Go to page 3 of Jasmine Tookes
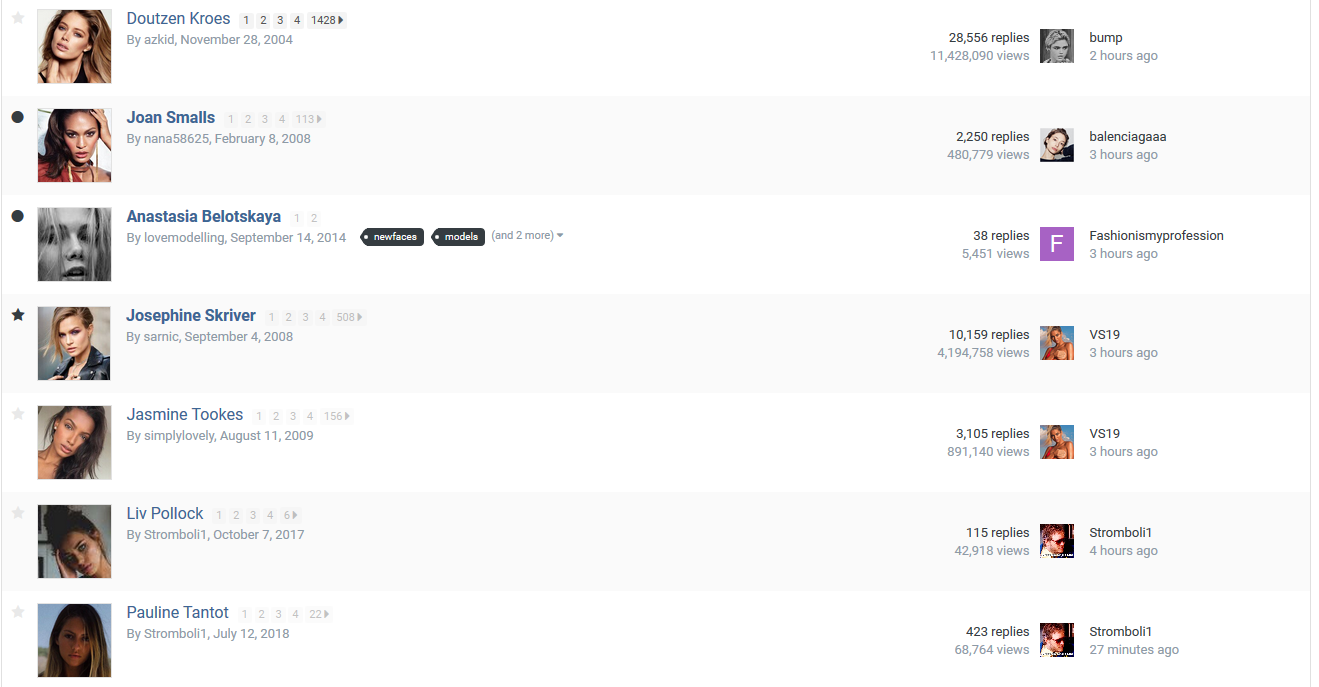Viewport: 1319px width, 687px height. click(293, 416)
